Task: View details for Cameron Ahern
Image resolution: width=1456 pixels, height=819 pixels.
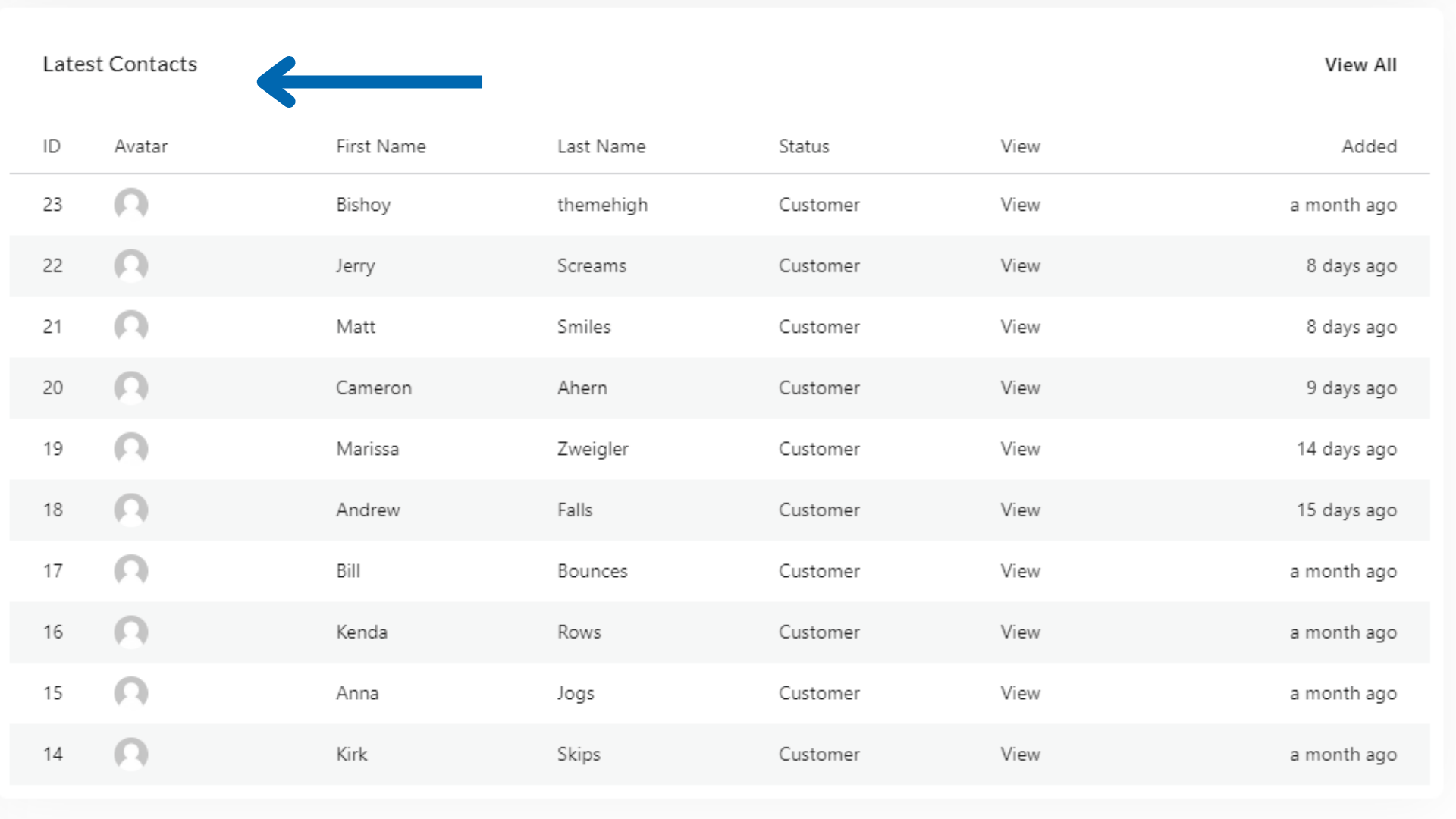Action: [1020, 388]
